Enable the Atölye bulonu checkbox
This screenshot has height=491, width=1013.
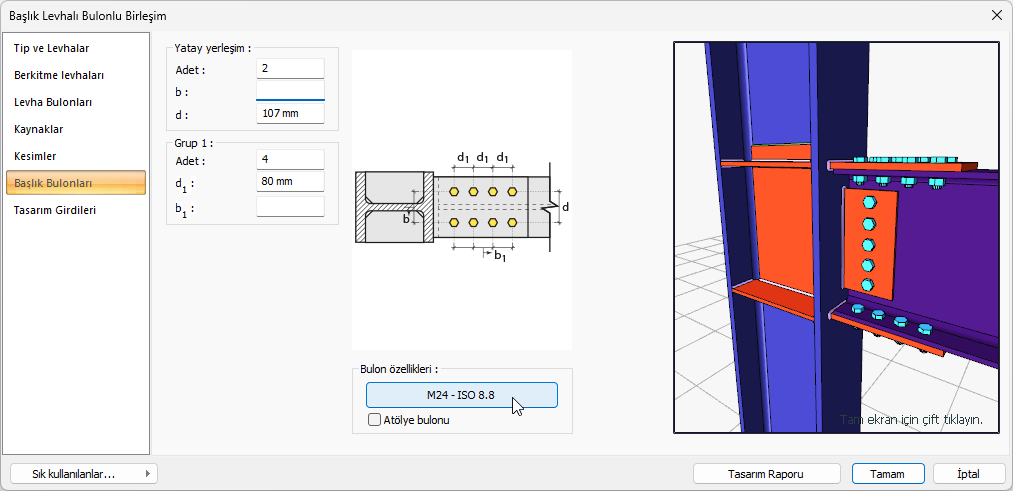[375, 420]
